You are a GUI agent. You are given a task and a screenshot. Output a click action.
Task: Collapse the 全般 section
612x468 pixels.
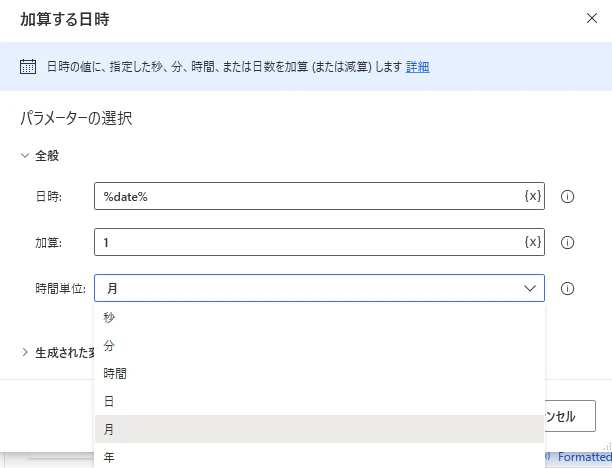tap(25, 156)
